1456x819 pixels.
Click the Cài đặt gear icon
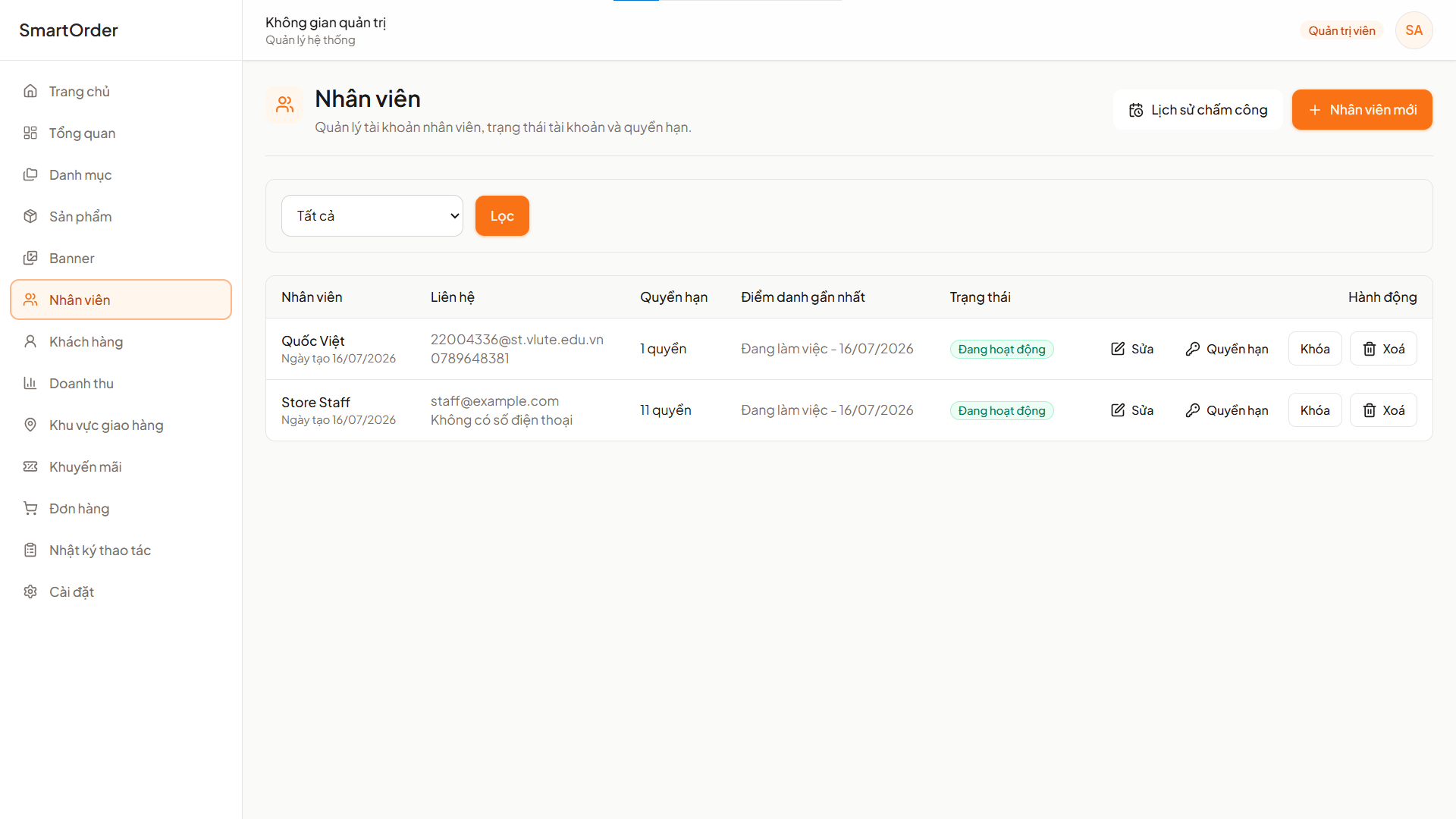(x=30, y=591)
